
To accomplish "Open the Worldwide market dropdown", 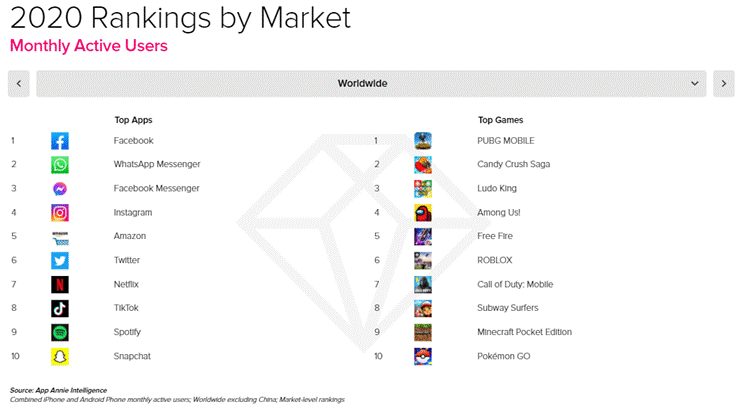I will click(371, 83).
